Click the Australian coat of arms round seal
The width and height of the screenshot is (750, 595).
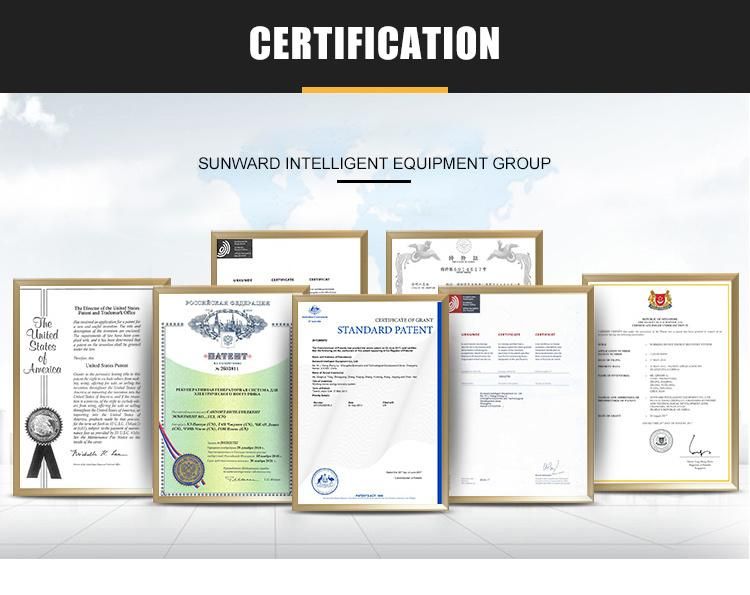[x=324, y=482]
